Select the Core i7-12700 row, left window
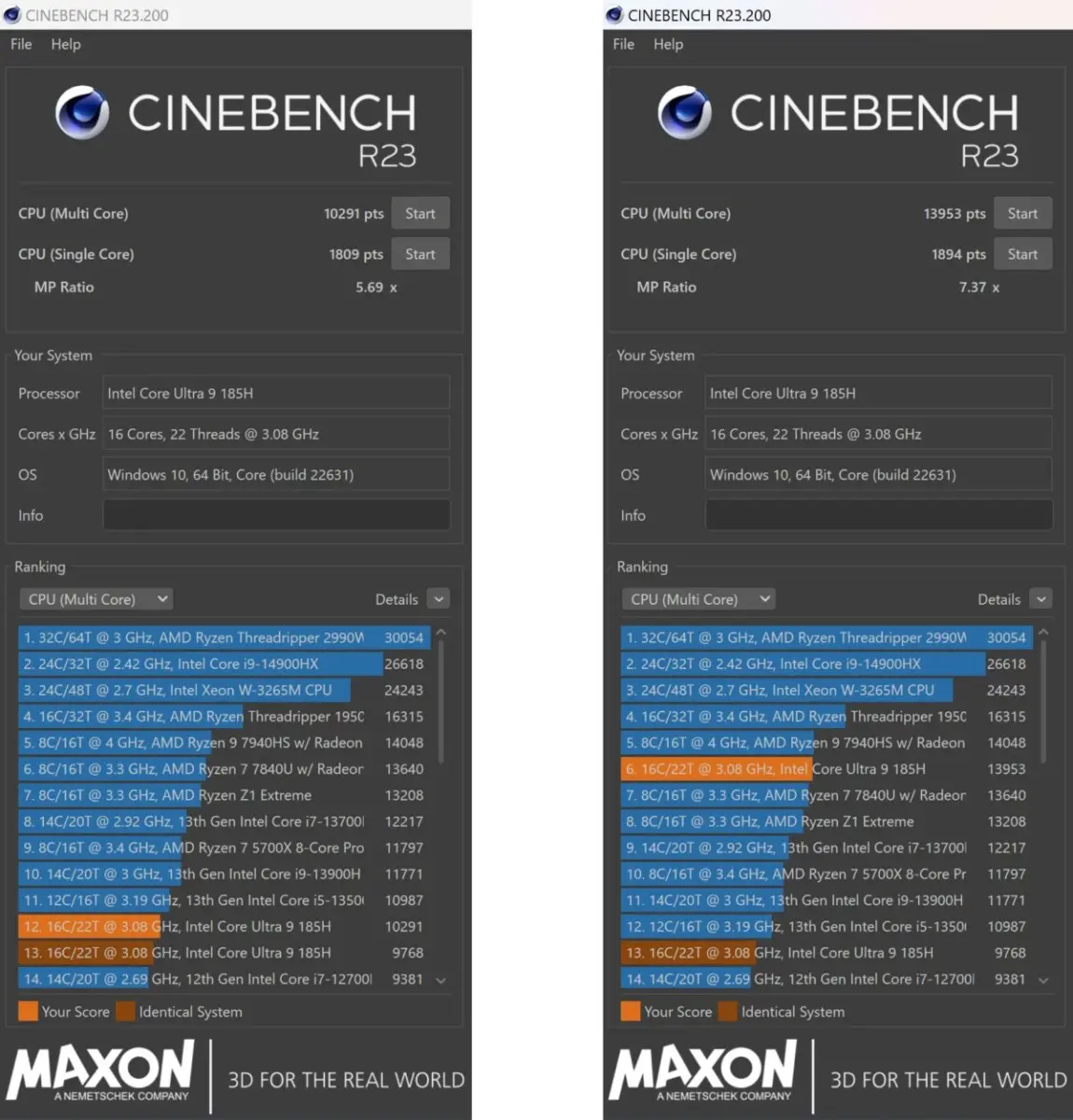 224,979
